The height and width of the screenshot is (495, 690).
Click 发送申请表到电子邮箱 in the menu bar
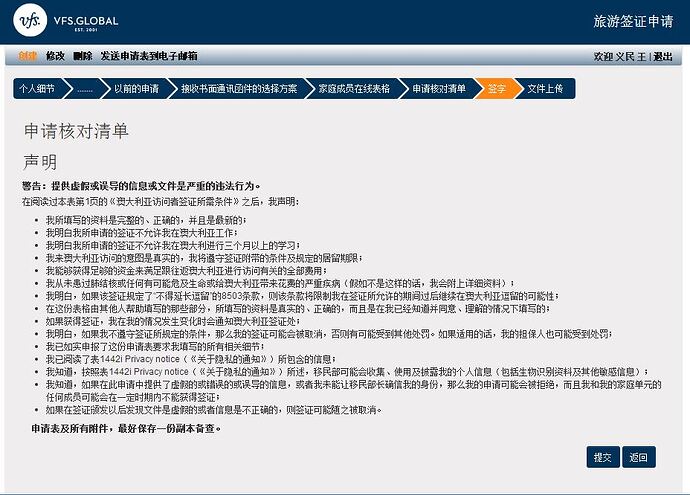tap(148, 56)
